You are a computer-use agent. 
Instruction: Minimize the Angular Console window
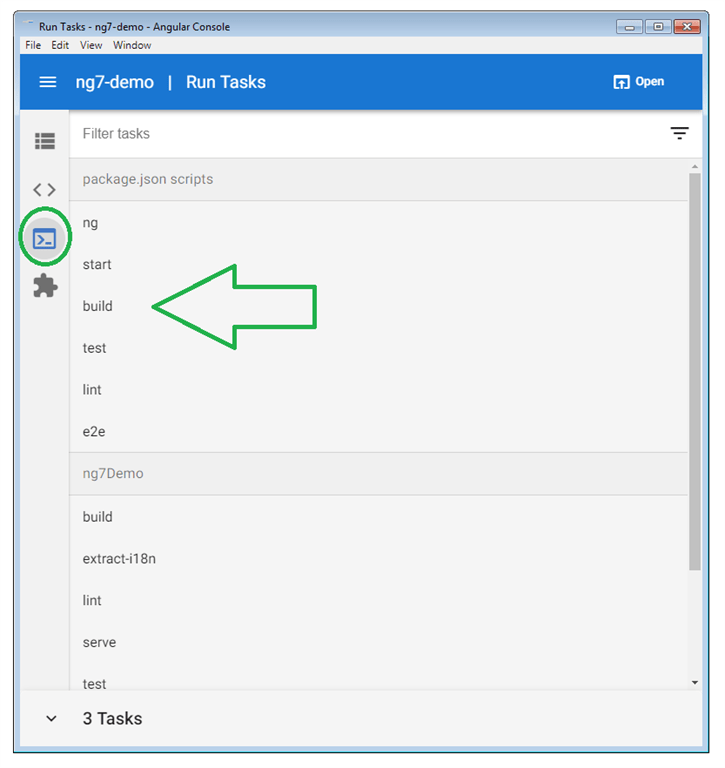629,27
